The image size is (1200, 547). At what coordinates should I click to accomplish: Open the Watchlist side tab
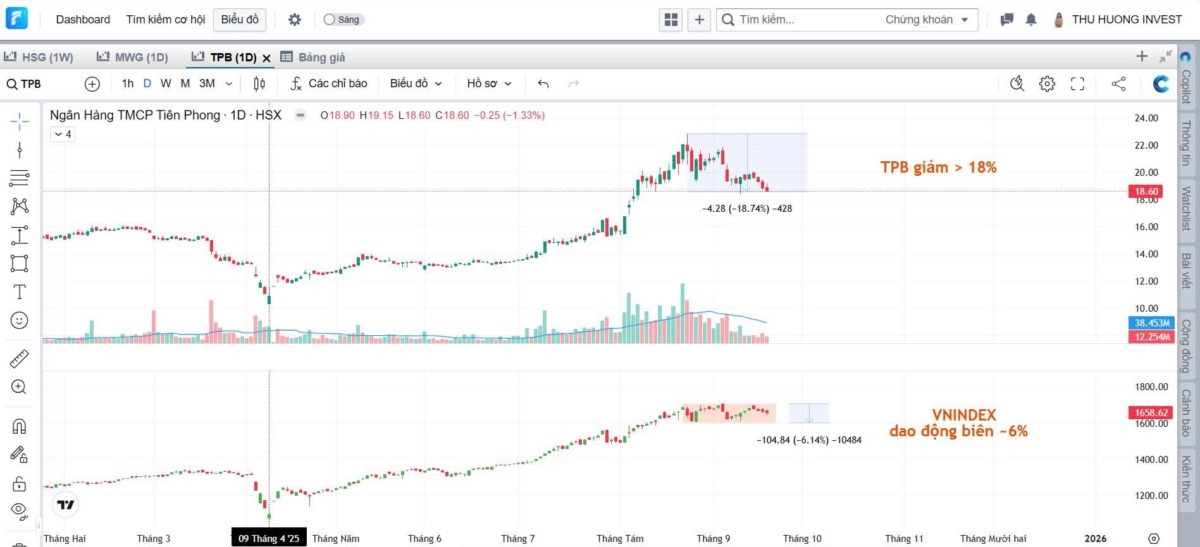click(x=1187, y=208)
